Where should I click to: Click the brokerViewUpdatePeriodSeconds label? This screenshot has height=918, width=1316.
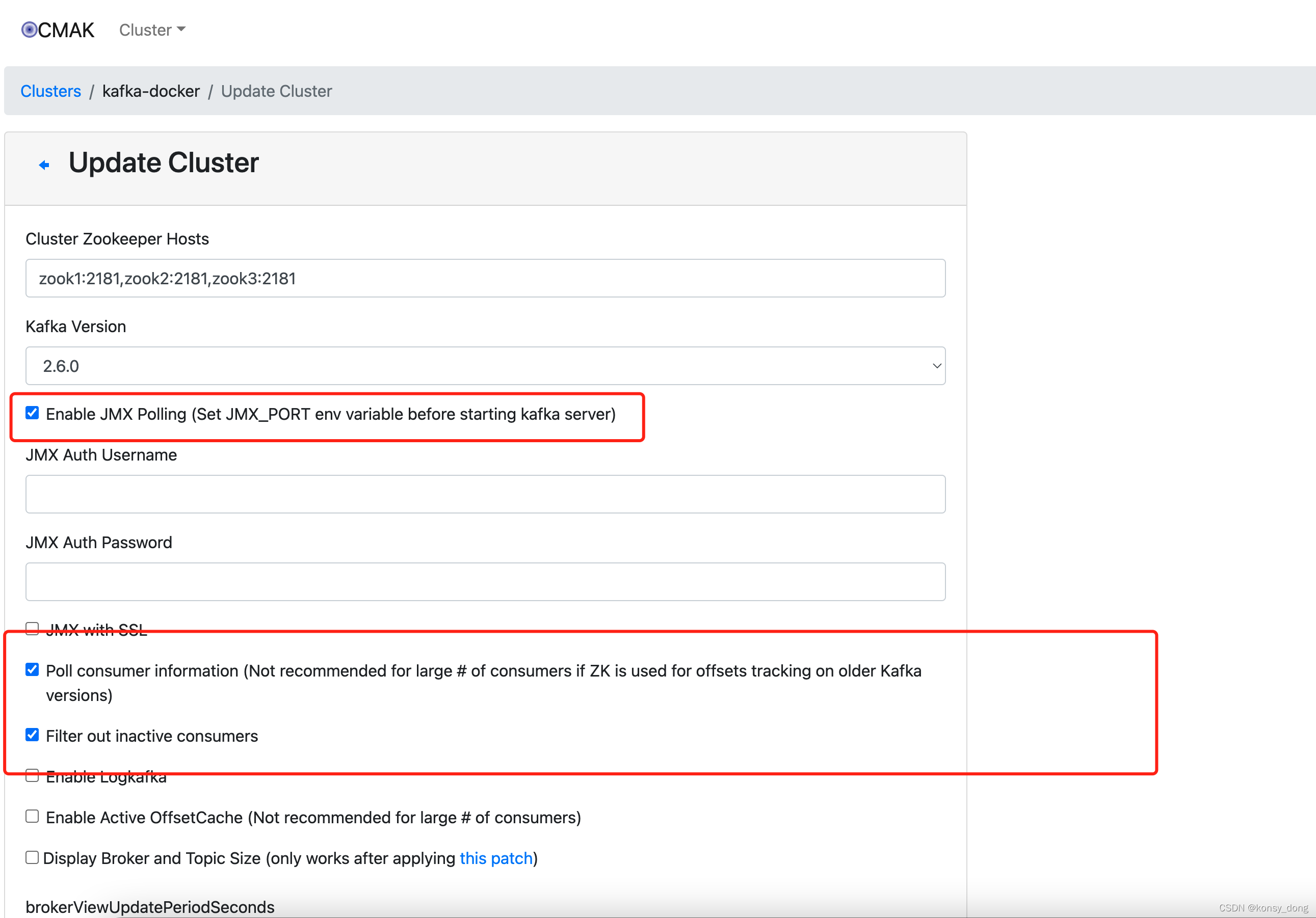coord(150,907)
